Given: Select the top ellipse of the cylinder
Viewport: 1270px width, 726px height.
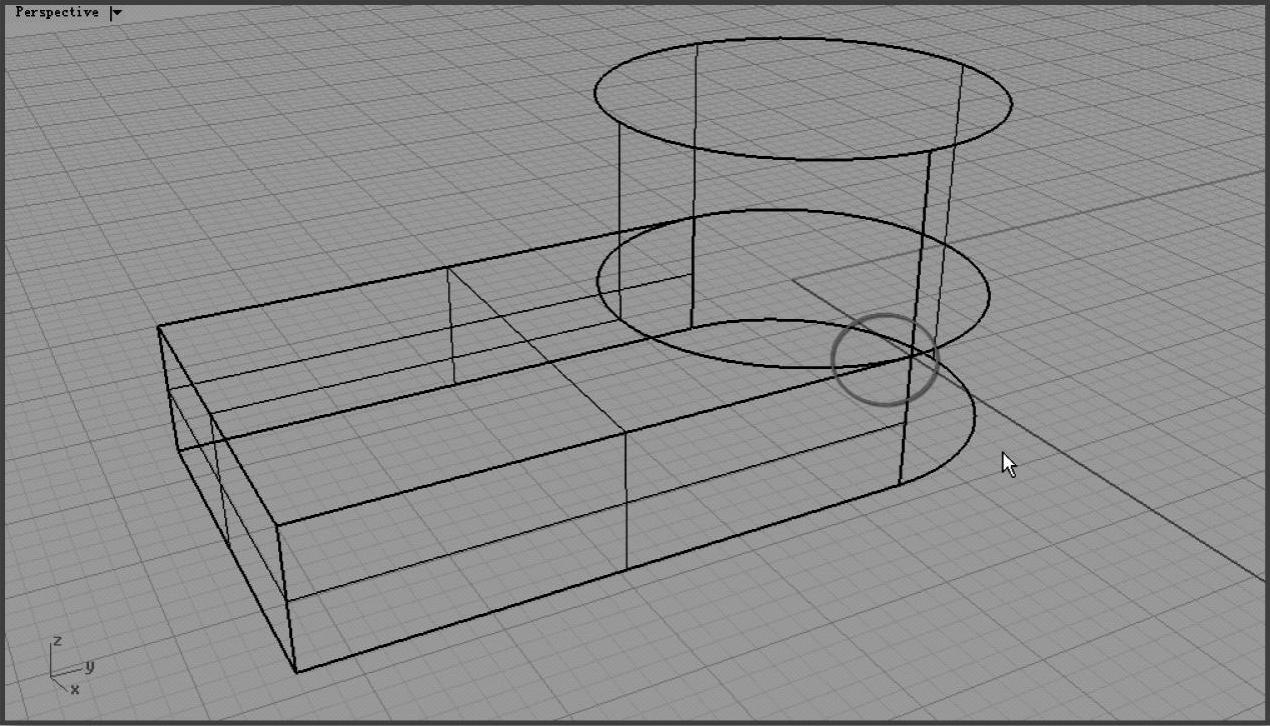Looking at the screenshot, I should coord(803,98).
